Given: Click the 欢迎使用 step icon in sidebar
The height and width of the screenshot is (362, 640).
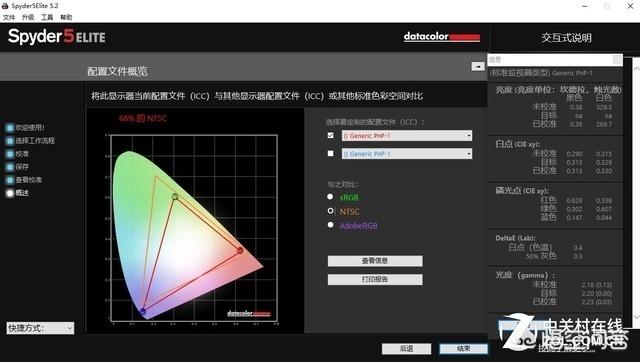Looking at the screenshot, I should tap(10, 128).
